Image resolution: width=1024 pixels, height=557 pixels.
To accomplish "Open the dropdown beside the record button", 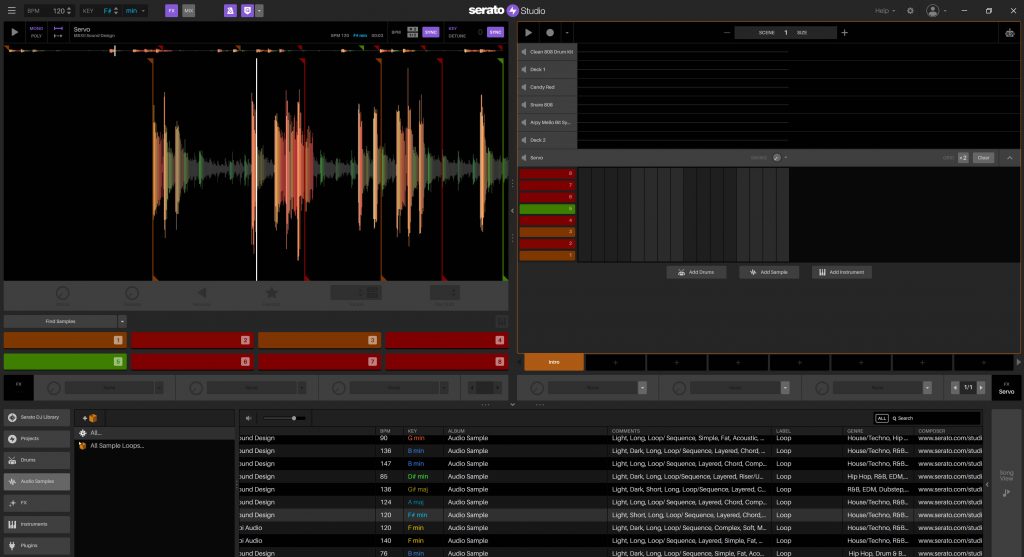I will tap(566, 33).
